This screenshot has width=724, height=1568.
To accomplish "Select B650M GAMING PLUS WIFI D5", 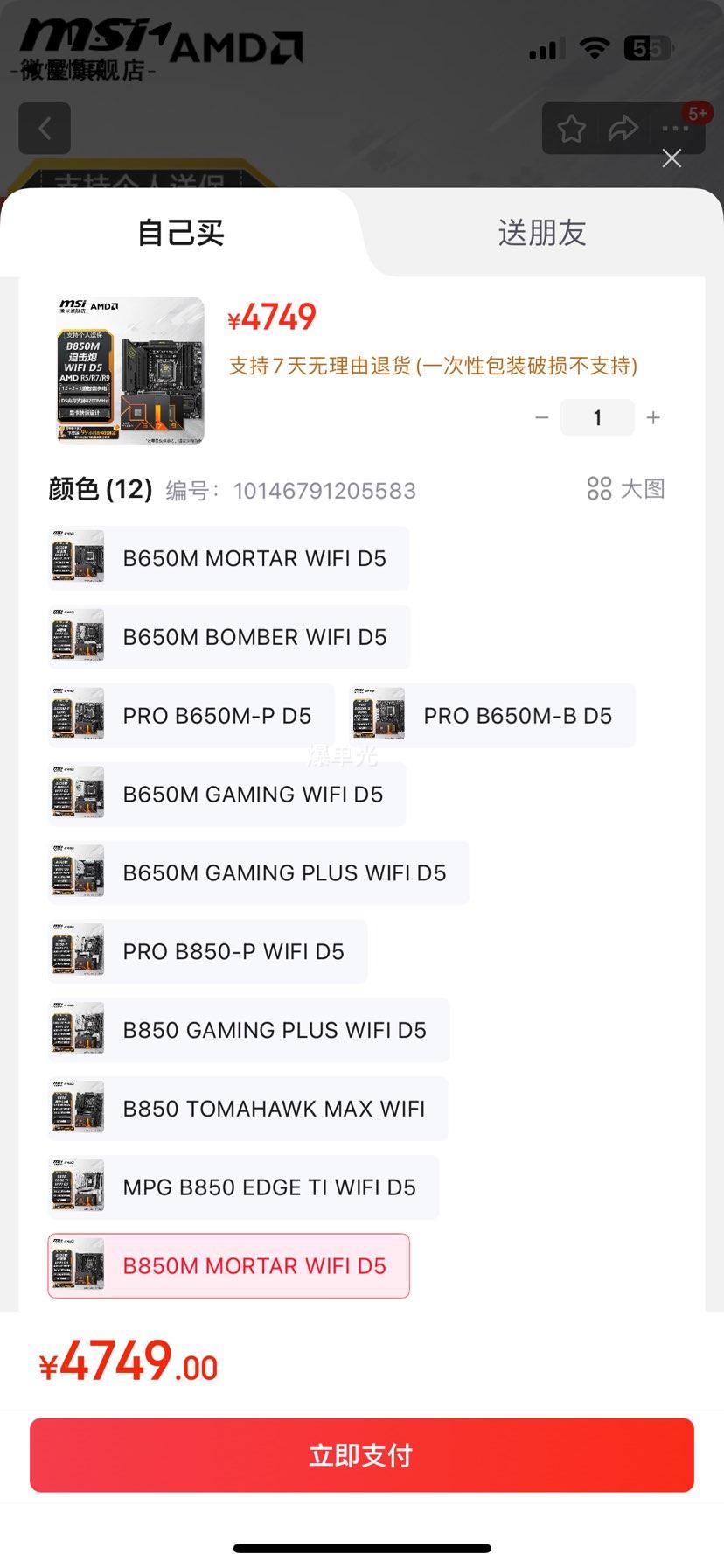I will (x=259, y=872).
